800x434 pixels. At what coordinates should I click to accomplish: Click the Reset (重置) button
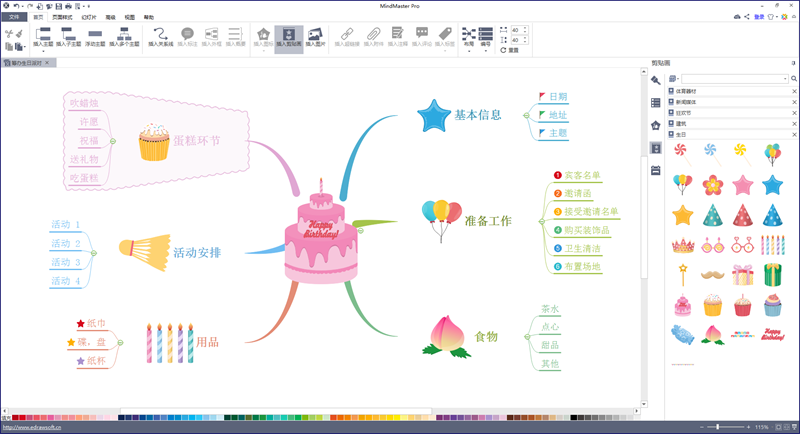tap(511, 50)
